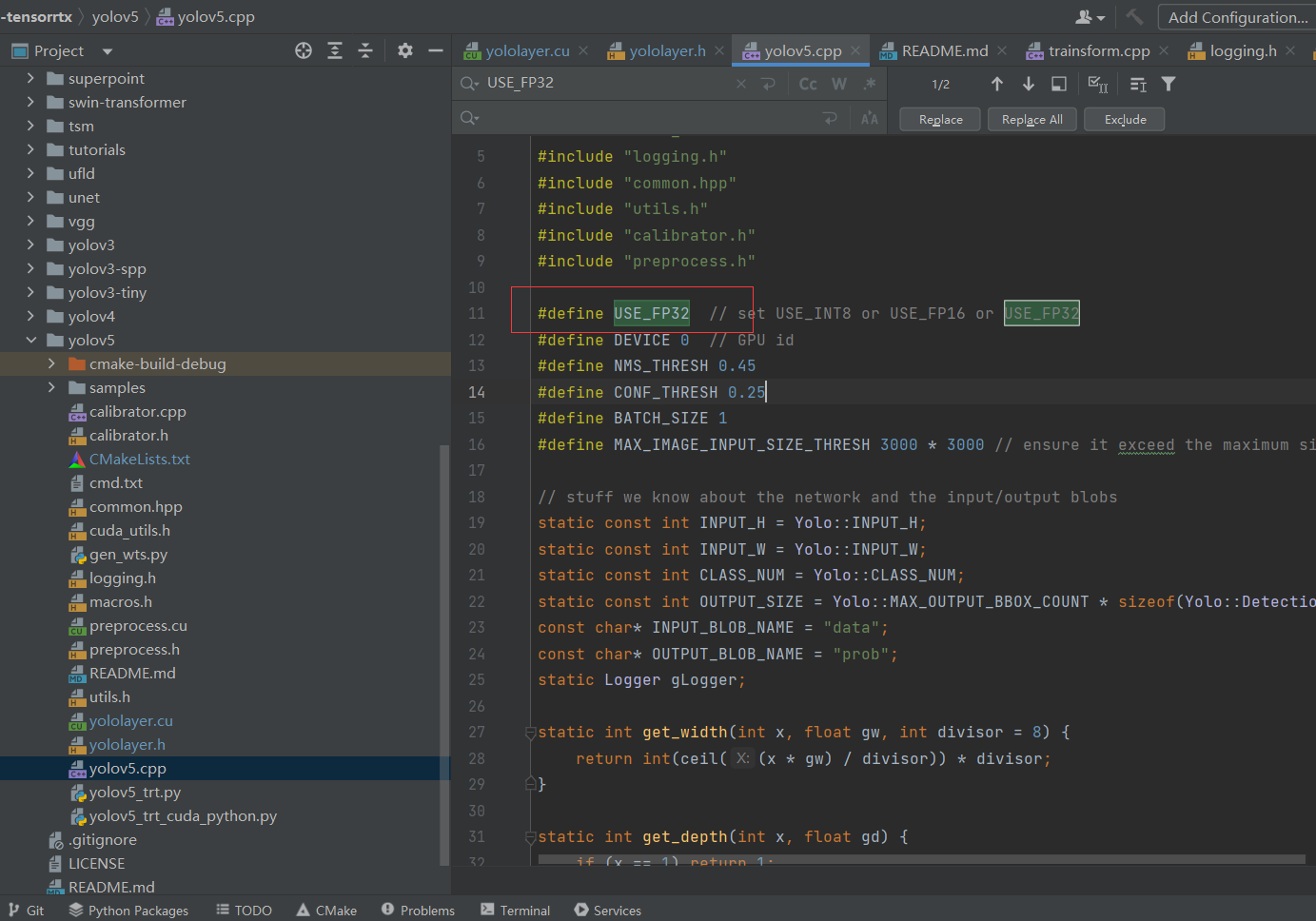
Task: Toggle whole words (W) in search
Action: (838, 84)
